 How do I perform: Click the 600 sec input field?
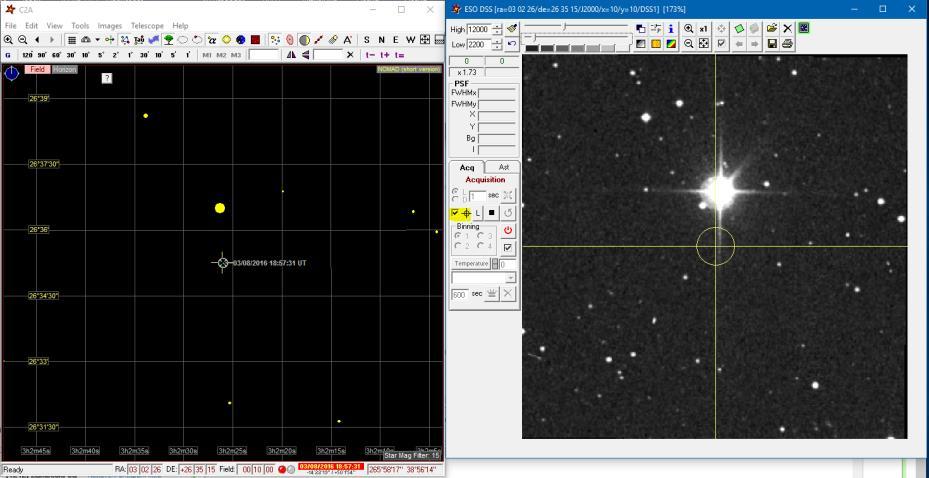coord(460,294)
